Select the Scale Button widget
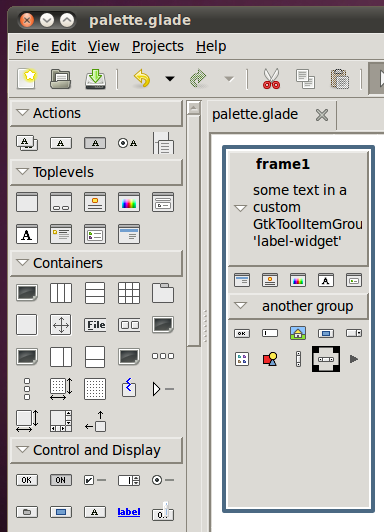 [x=163, y=512]
